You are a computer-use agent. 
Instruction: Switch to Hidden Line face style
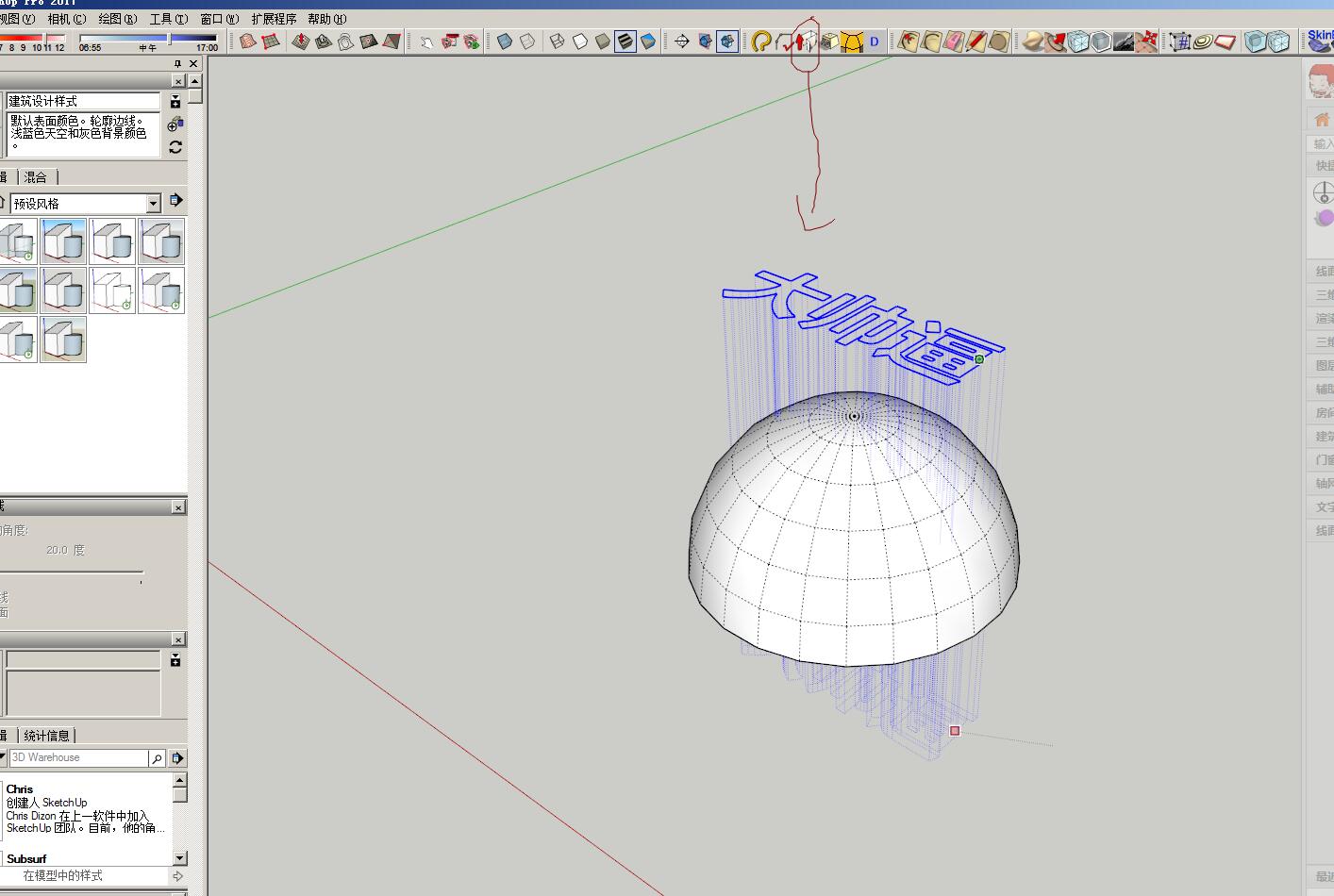(x=580, y=41)
